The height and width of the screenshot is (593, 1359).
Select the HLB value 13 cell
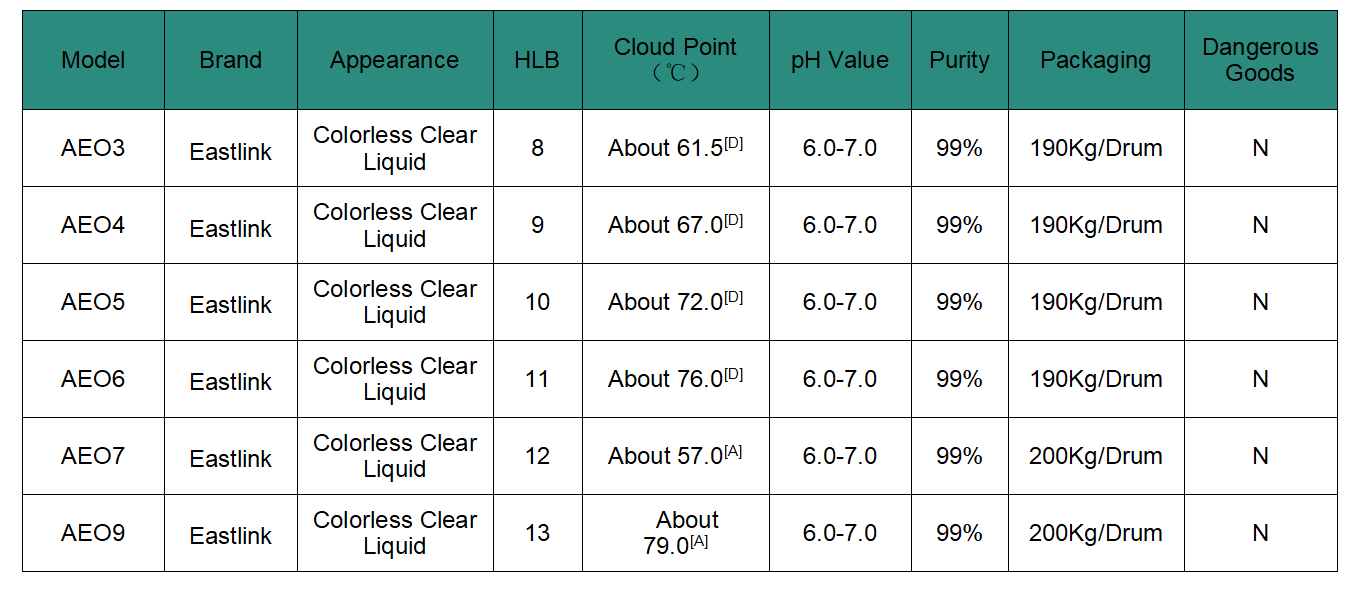[538, 533]
